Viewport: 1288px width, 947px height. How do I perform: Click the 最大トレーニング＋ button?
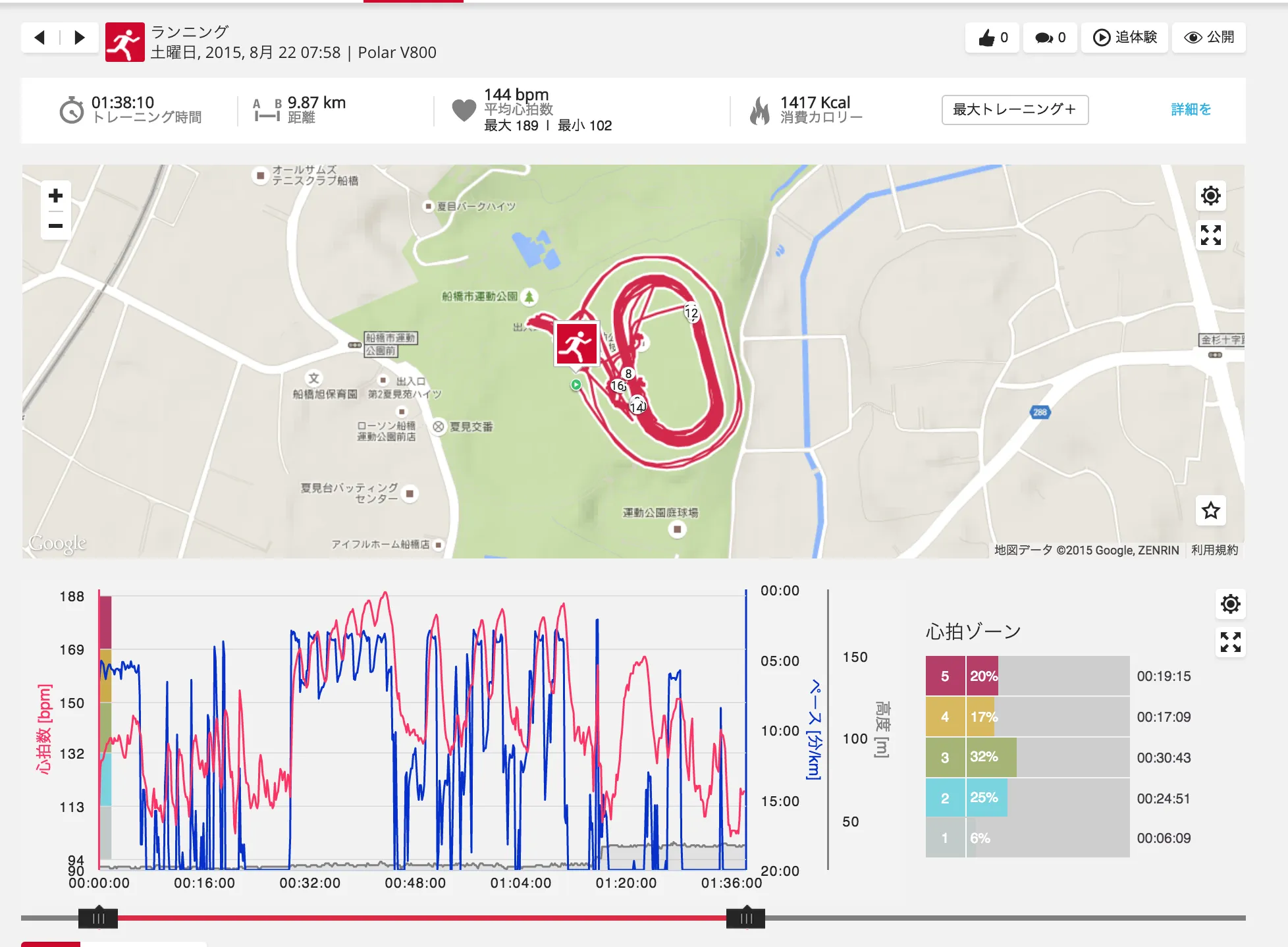1015,110
